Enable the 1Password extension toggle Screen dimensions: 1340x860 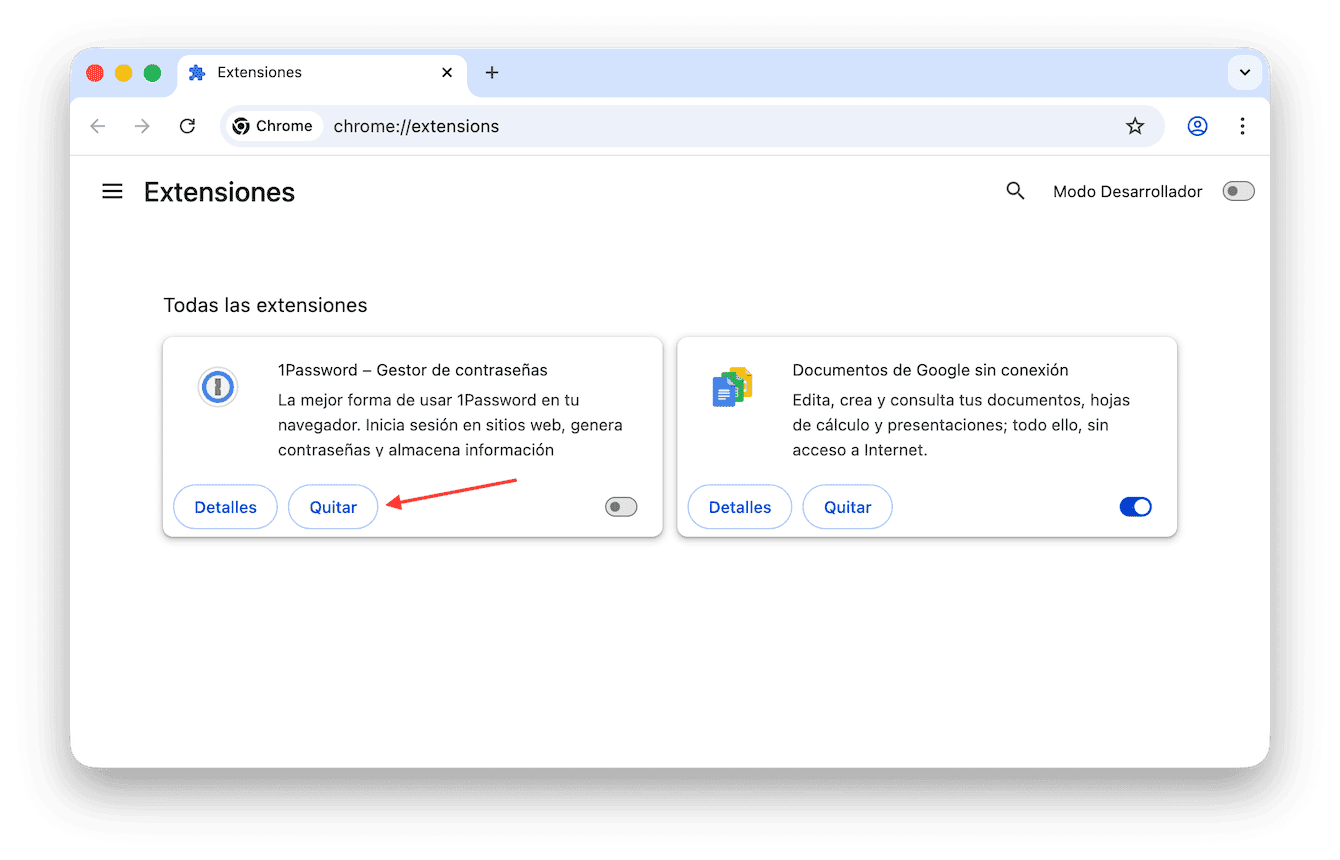[x=620, y=507]
